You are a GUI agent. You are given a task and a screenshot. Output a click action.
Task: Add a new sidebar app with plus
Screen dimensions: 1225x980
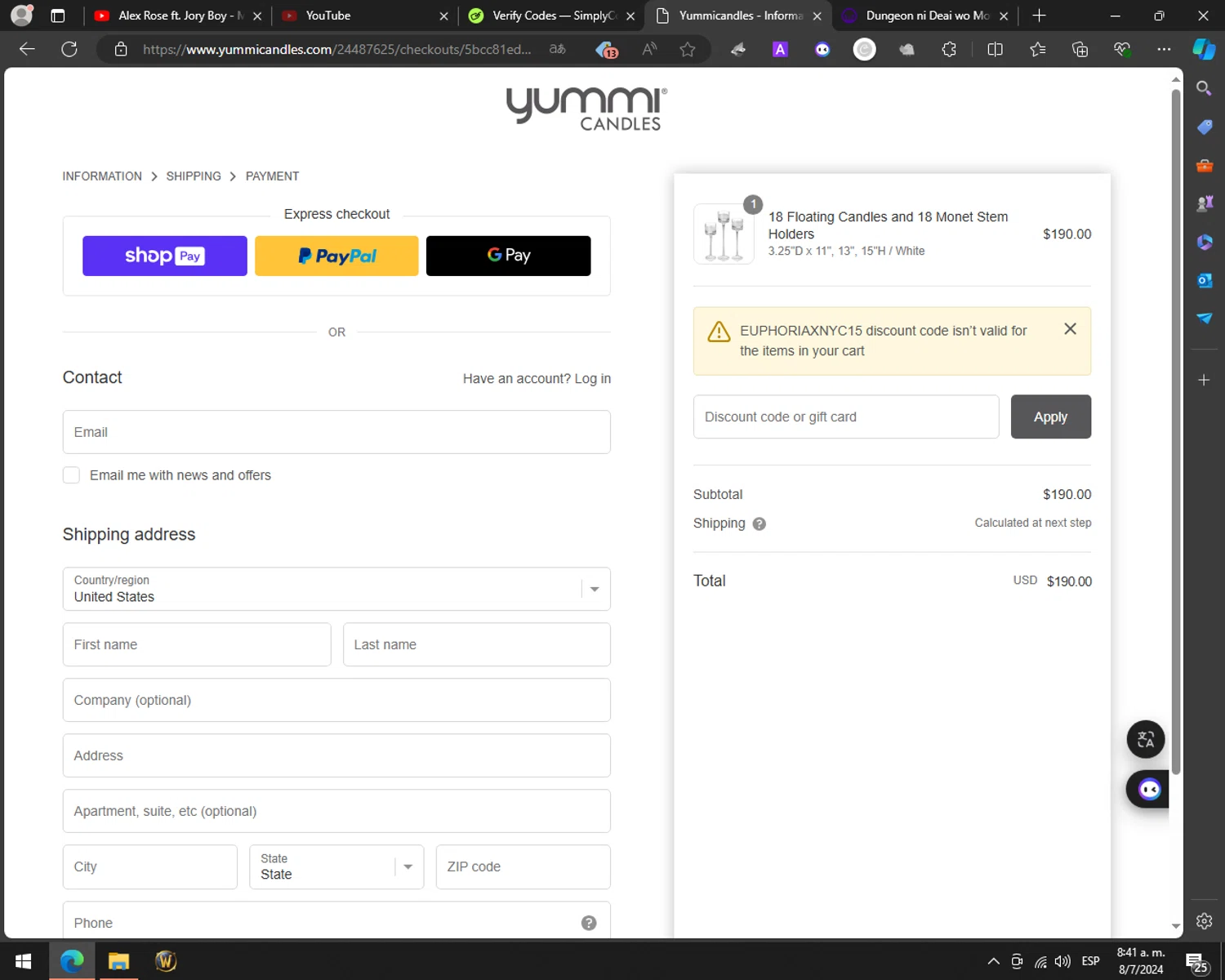click(1204, 380)
